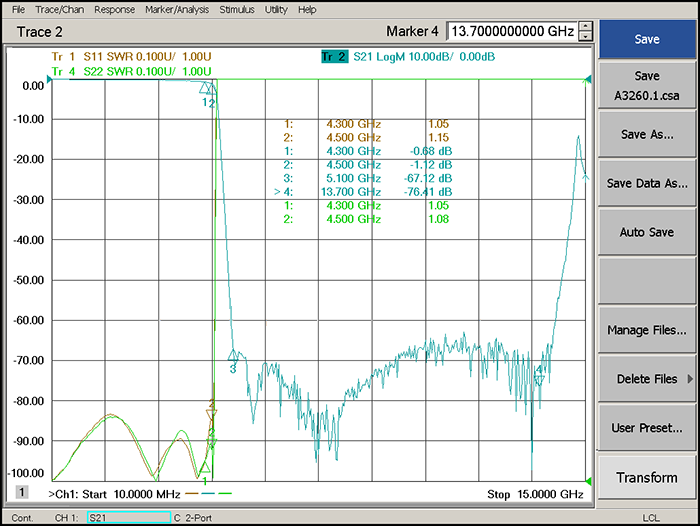This screenshot has height=526, width=700.
Task: Click the Auto Save softkey
Action: [x=647, y=232]
